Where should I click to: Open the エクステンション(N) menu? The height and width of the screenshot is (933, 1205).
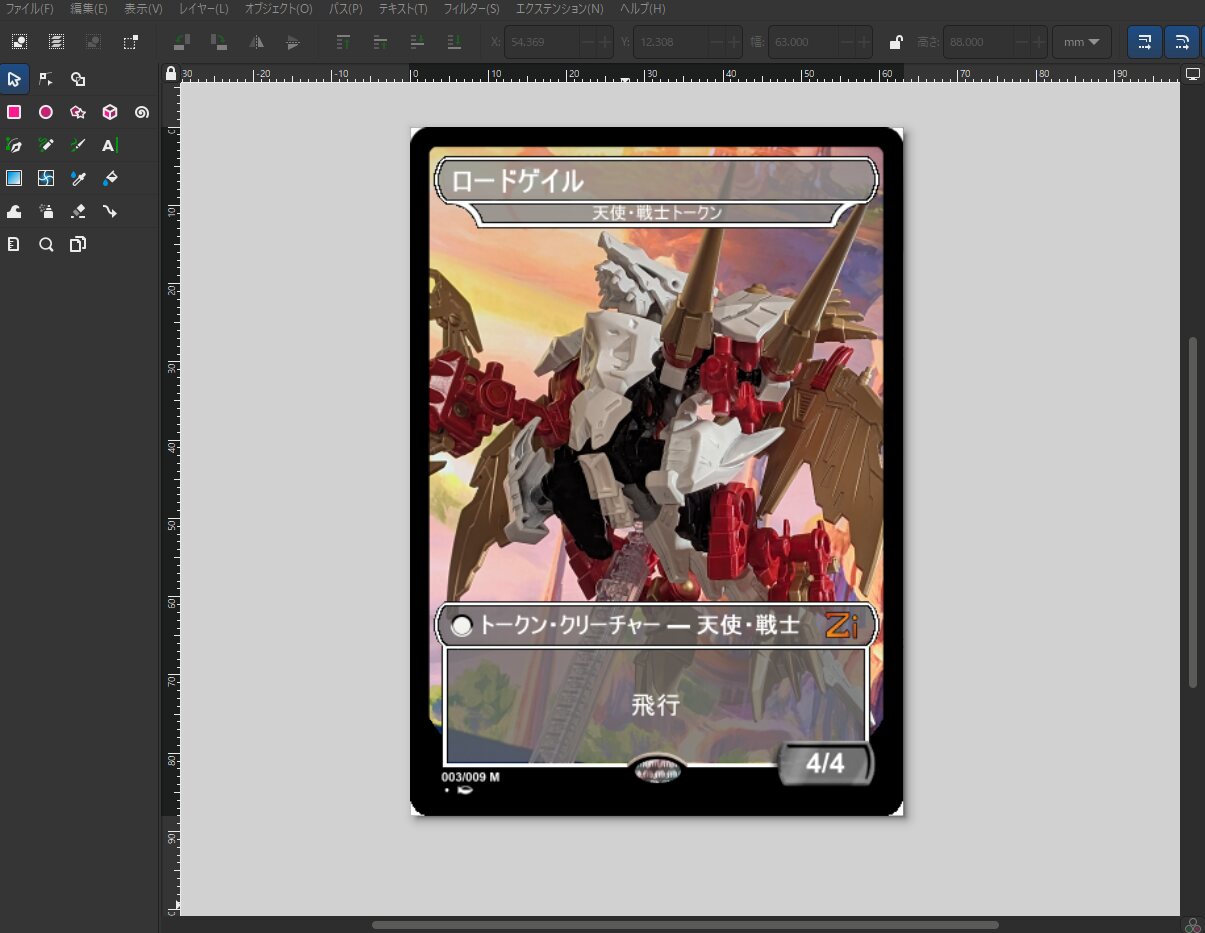559,9
